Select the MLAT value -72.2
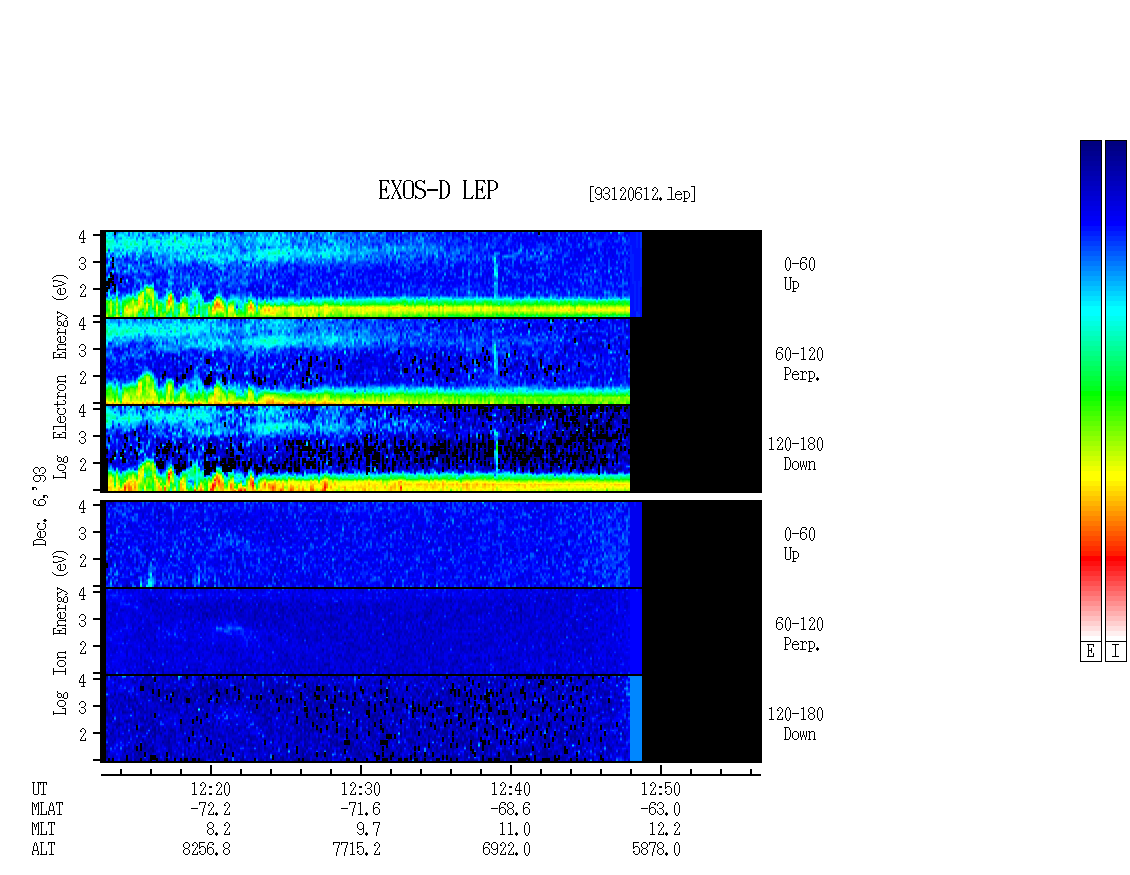 click(x=210, y=809)
